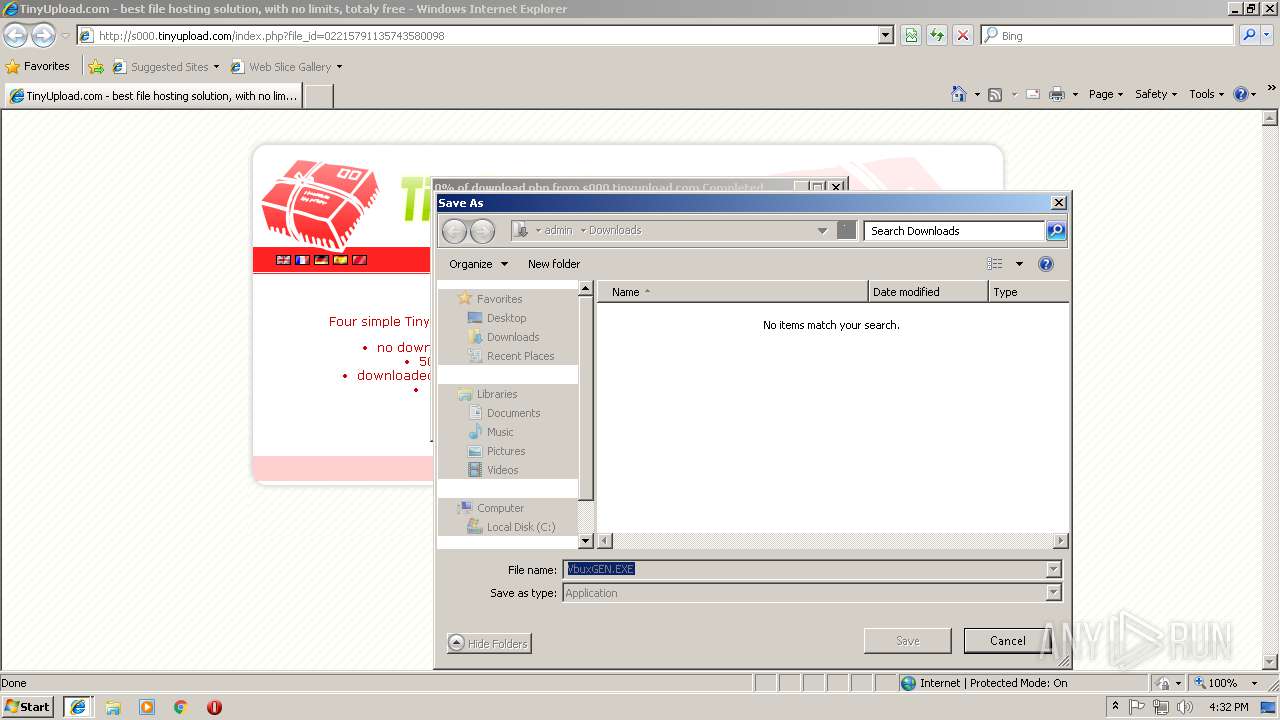Select the French flag language icon
Screen dimensions: 1280x720
(302, 260)
